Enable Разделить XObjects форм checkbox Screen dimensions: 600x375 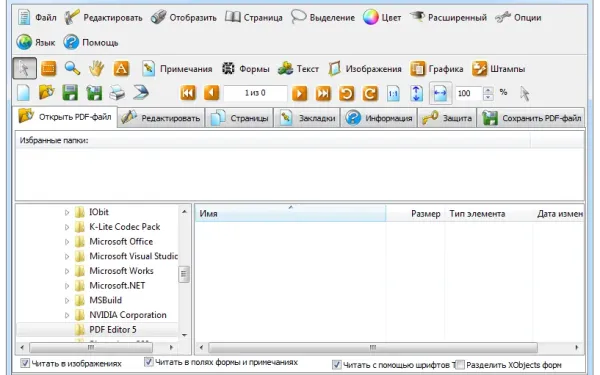(x=460, y=365)
